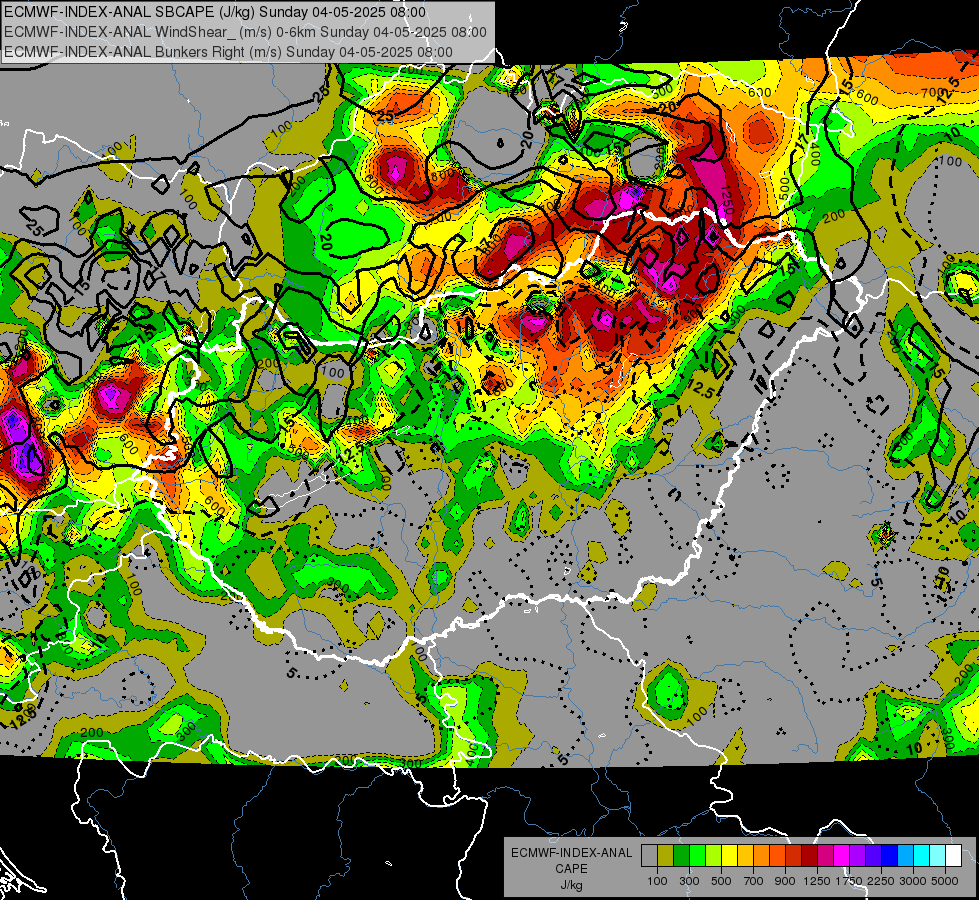Pick the pure yellow legend swatch
The image size is (979, 900).
(729, 855)
